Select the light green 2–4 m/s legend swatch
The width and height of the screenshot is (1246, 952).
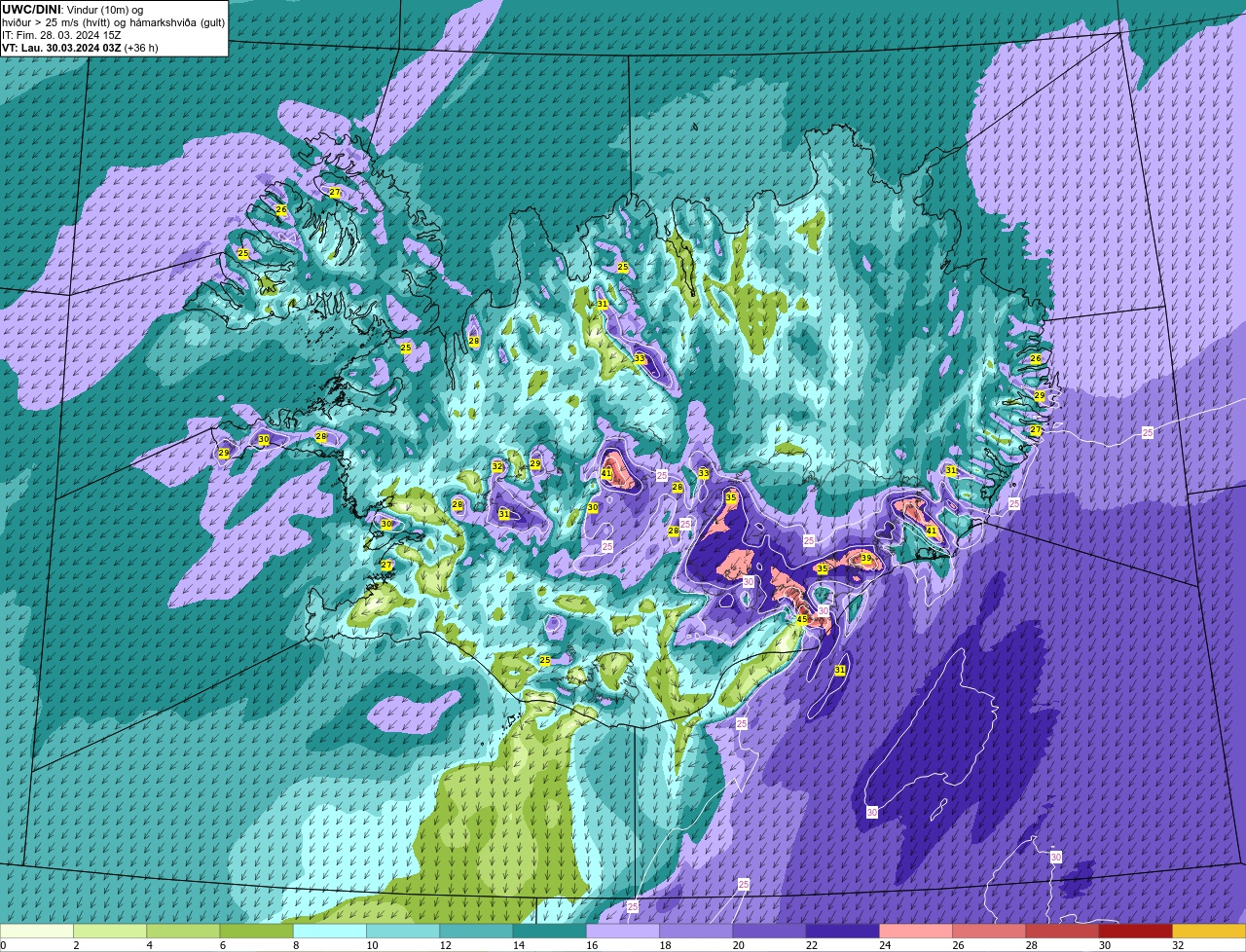(110, 931)
